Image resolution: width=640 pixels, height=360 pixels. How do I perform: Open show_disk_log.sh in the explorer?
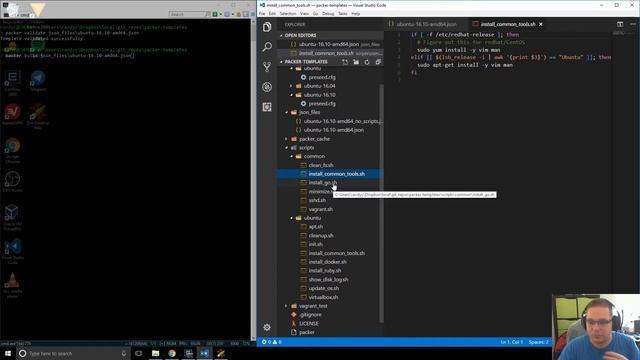tap(328, 280)
